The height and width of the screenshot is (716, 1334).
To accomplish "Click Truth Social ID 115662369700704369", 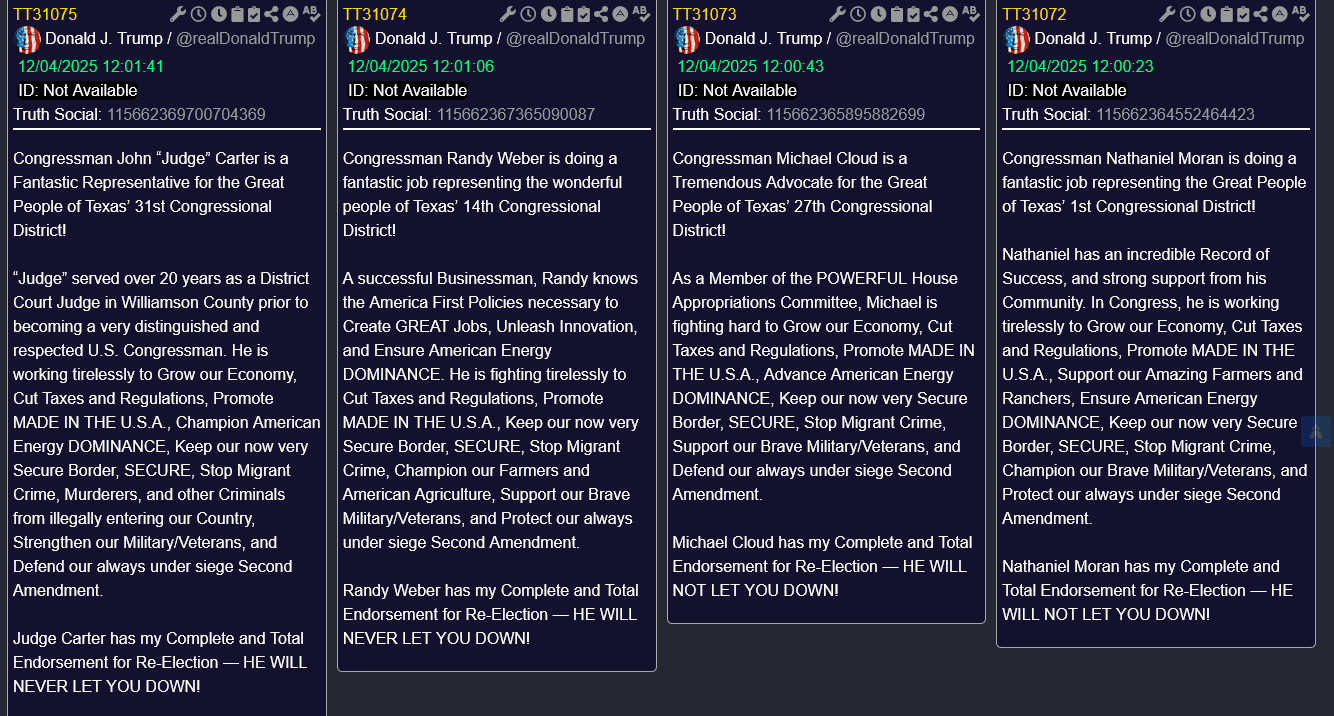I will click(x=187, y=114).
